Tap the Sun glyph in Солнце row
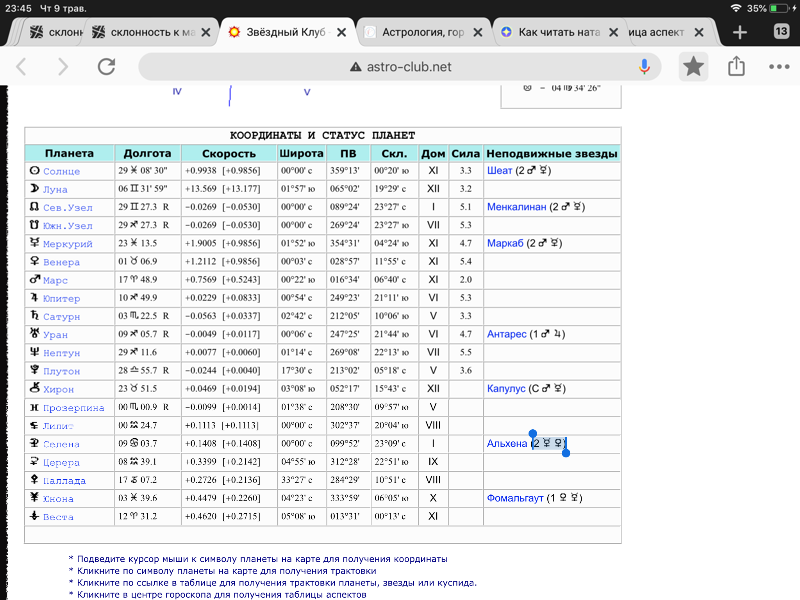The height and width of the screenshot is (600, 800). click(x=34, y=170)
